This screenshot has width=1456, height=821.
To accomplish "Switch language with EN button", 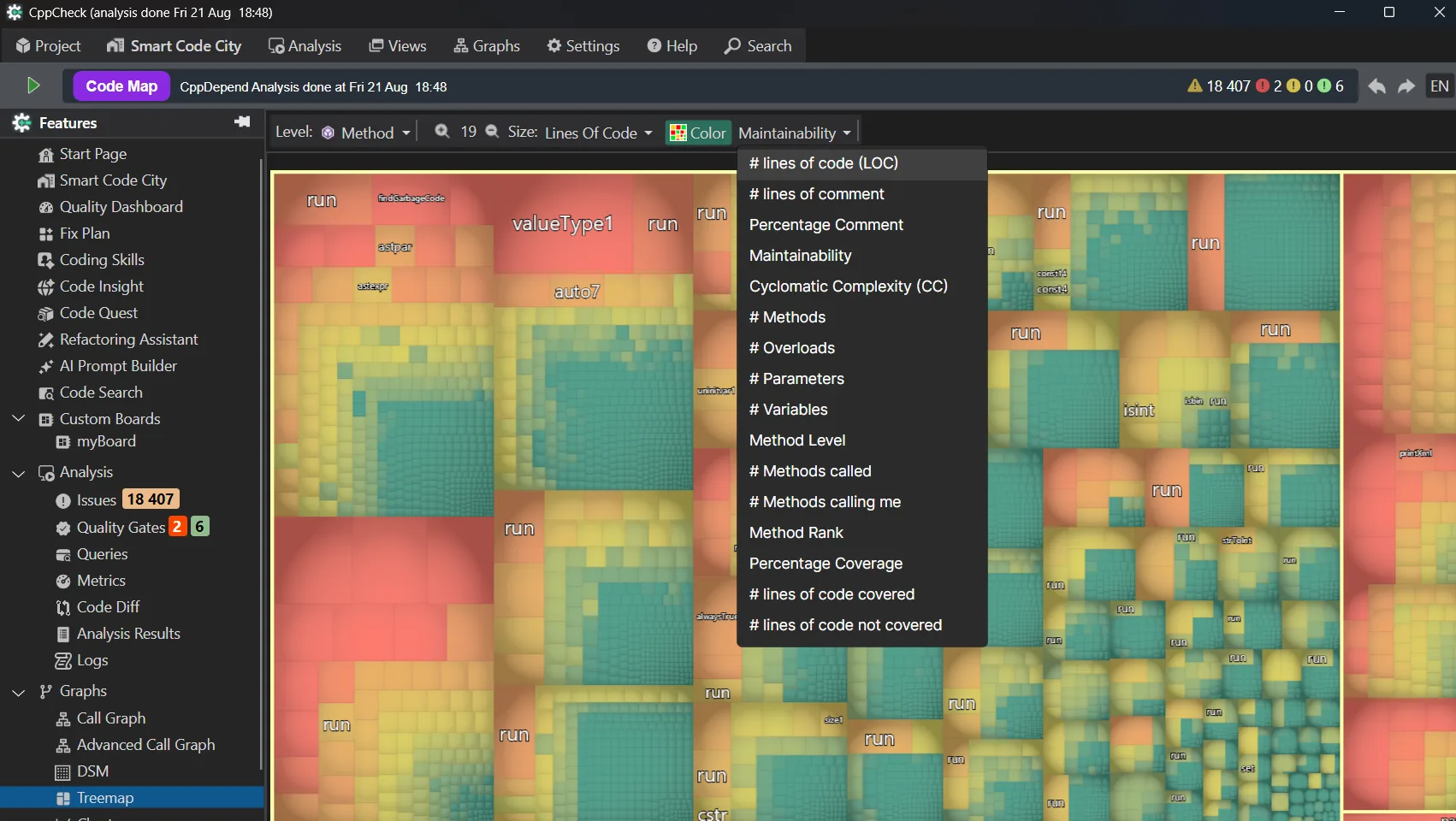I will (1440, 86).
